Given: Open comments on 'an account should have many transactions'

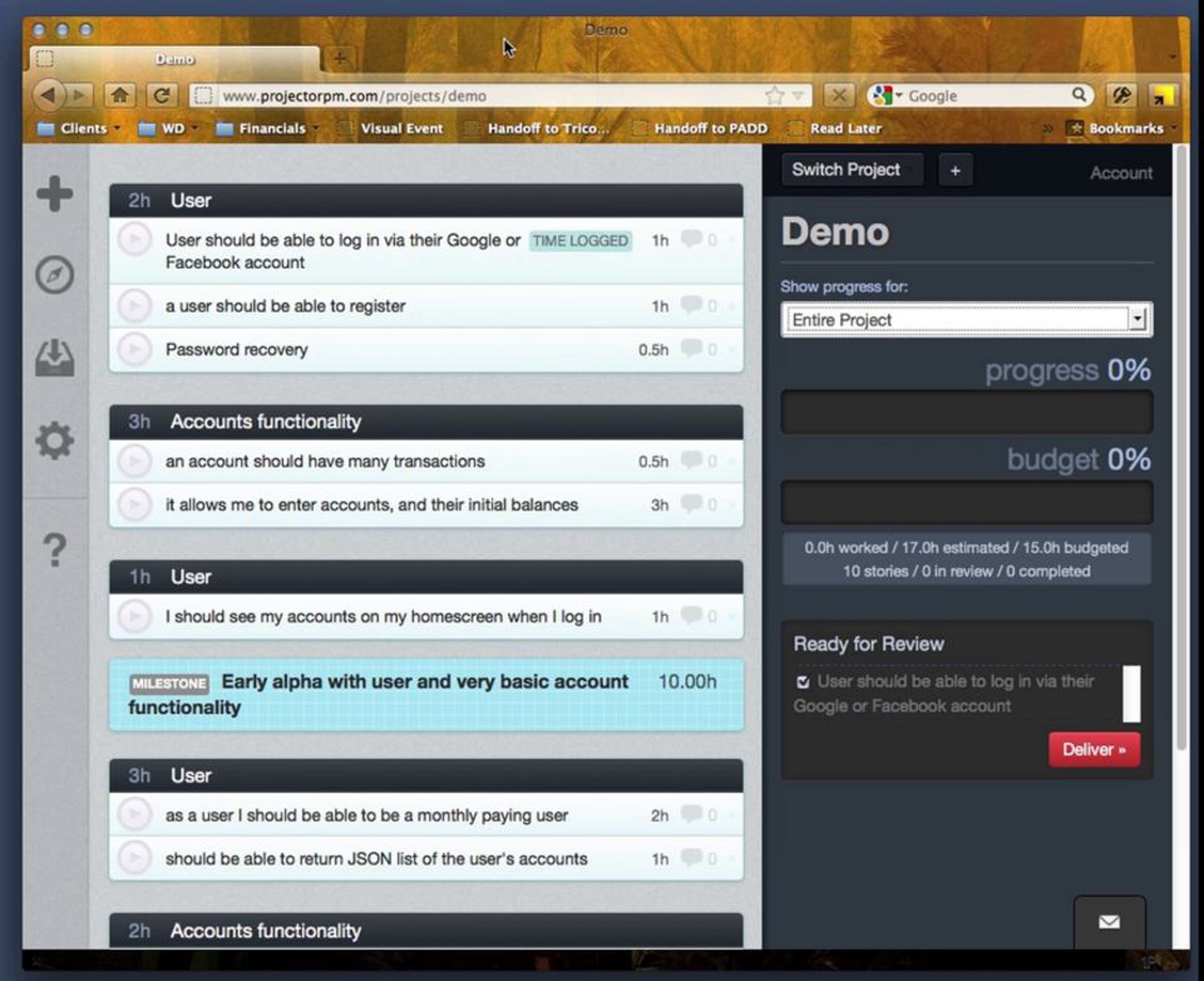Looking at the screenshot, I should 698,461.
